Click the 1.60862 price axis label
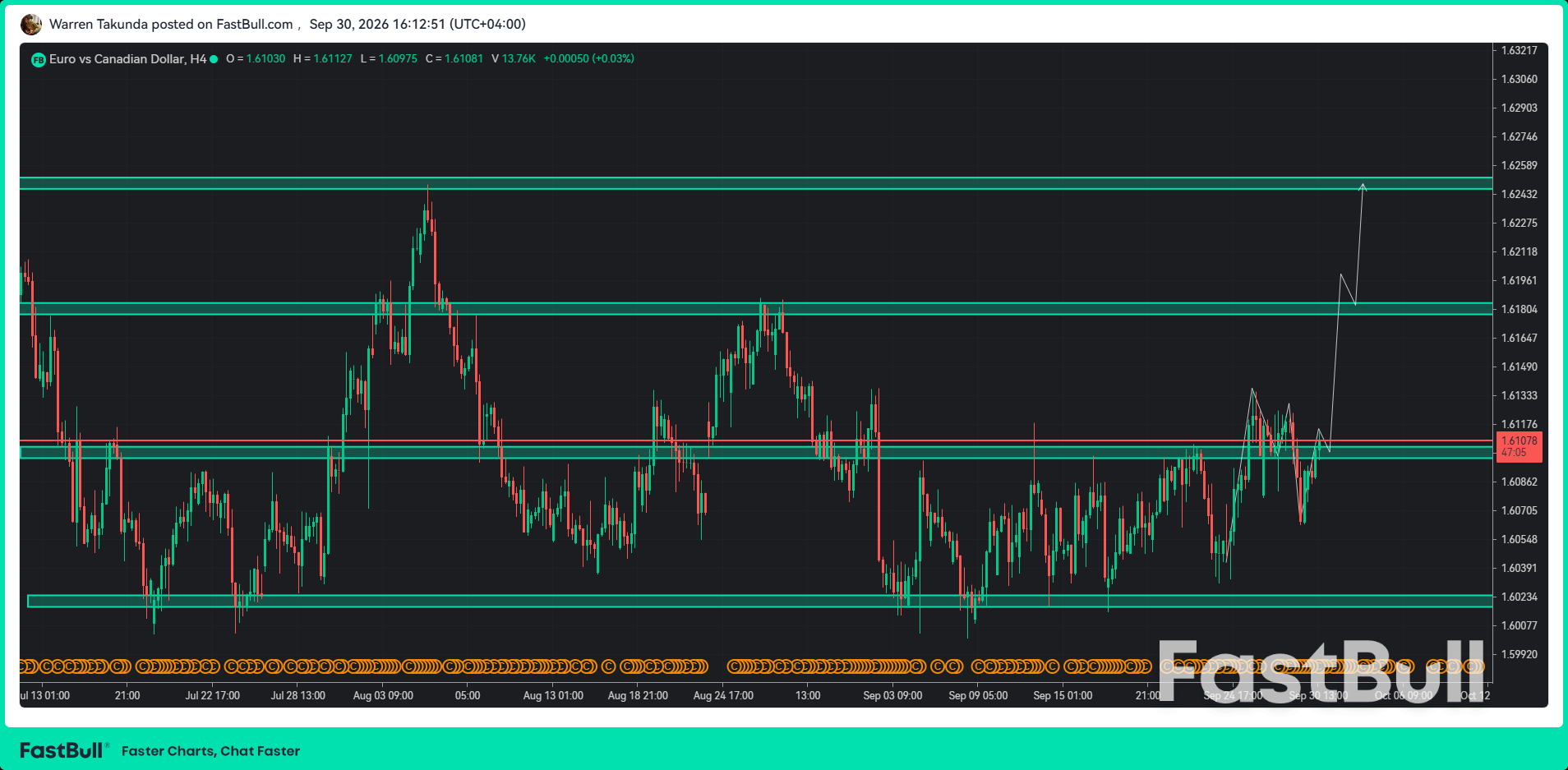The image size is (1568, 770). pos(1519,482)
